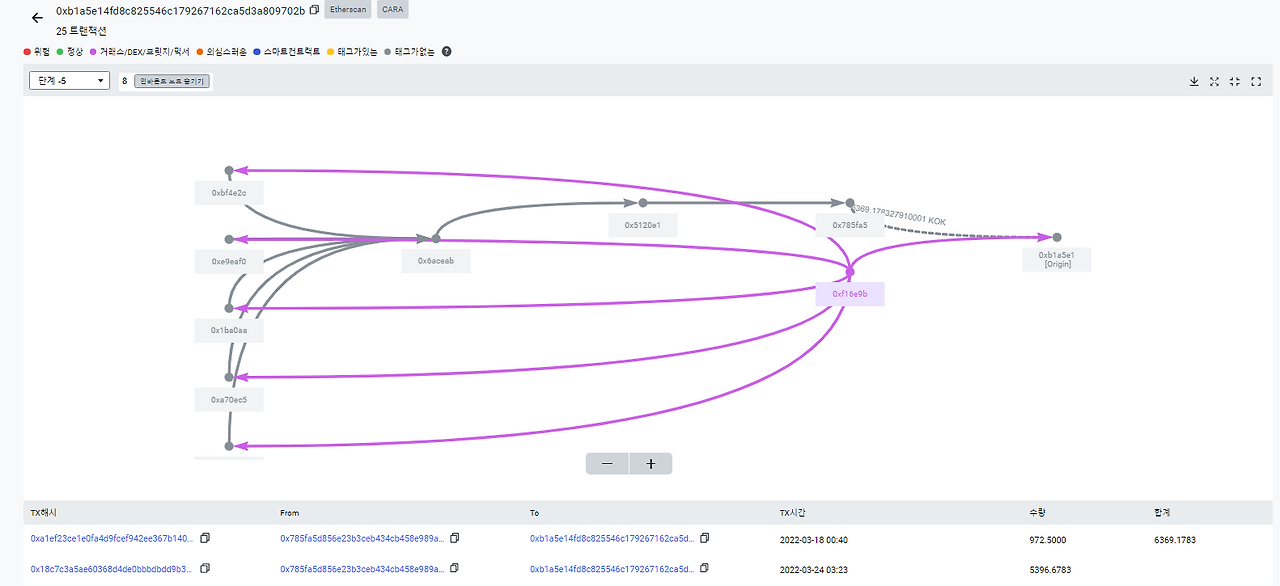Open To address link in second table row
The height and width of the screenshot is (586, 1280).
click(x=612, y=568)
